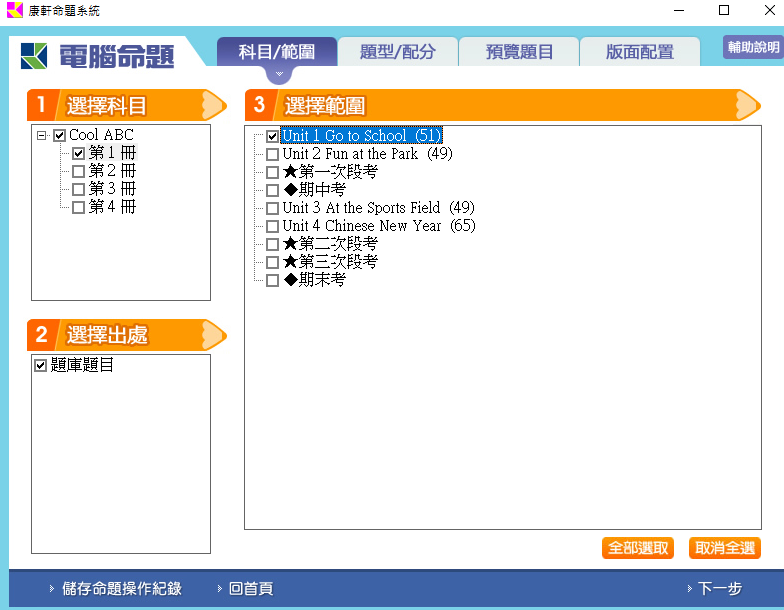This screenshot has width=784, height=610.
Task: Click the arrow icon beside 儲存命題操作紀錄
Action: (52, 589)
